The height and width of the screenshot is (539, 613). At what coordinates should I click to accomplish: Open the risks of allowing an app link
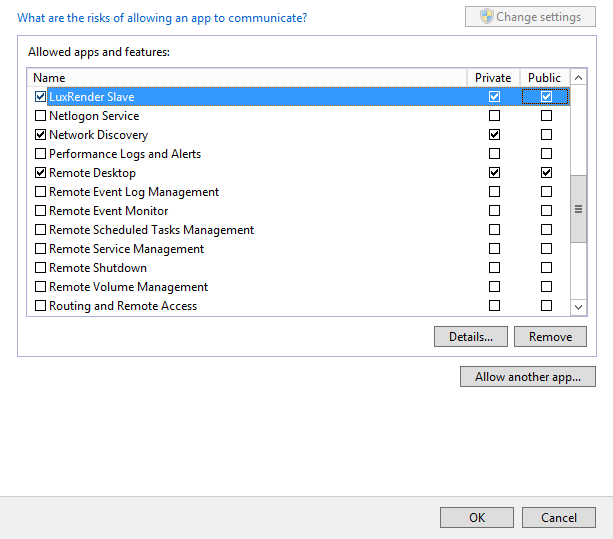pyautogui.click(x=162, y=18)
